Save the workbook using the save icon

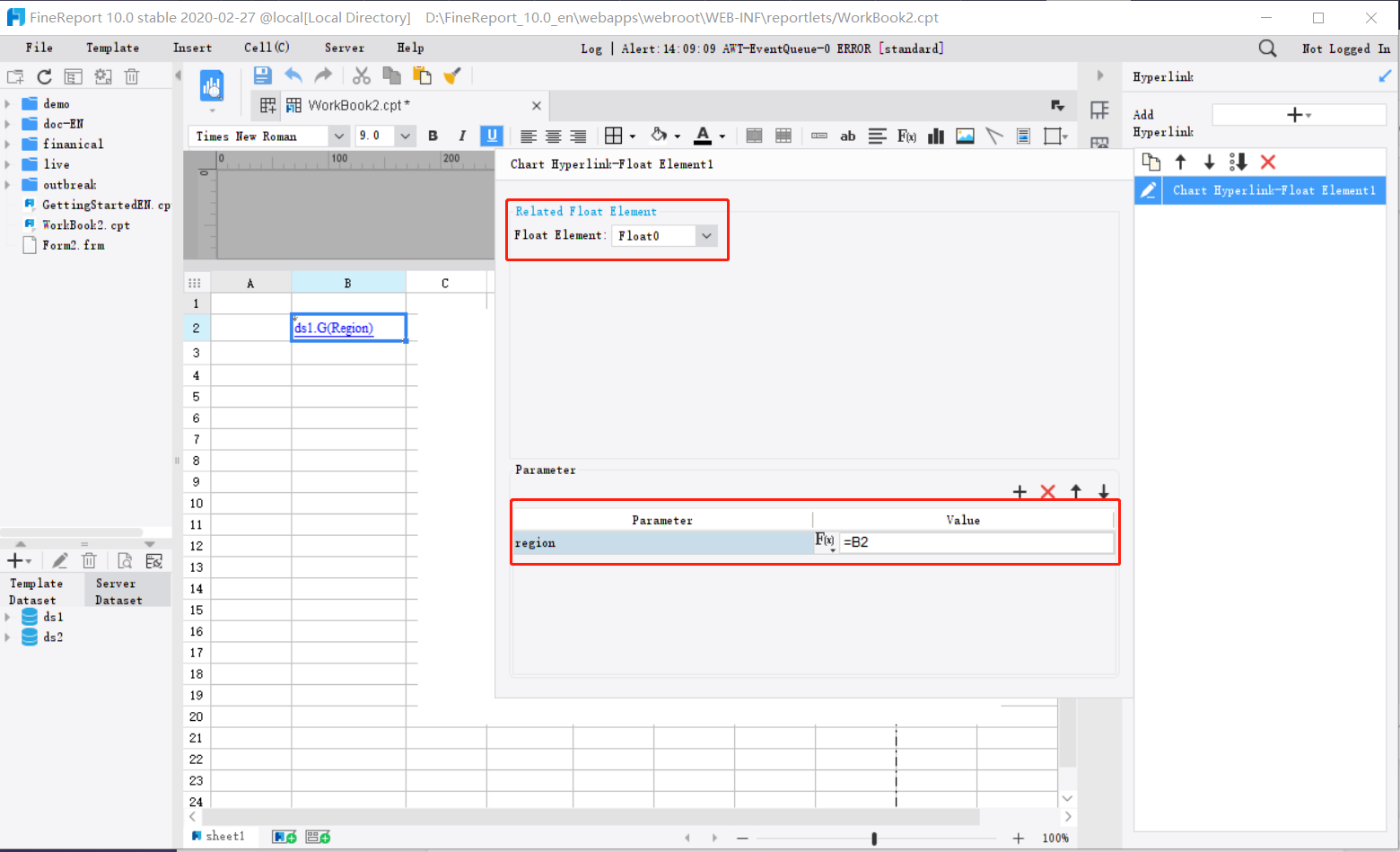(262, 75)
